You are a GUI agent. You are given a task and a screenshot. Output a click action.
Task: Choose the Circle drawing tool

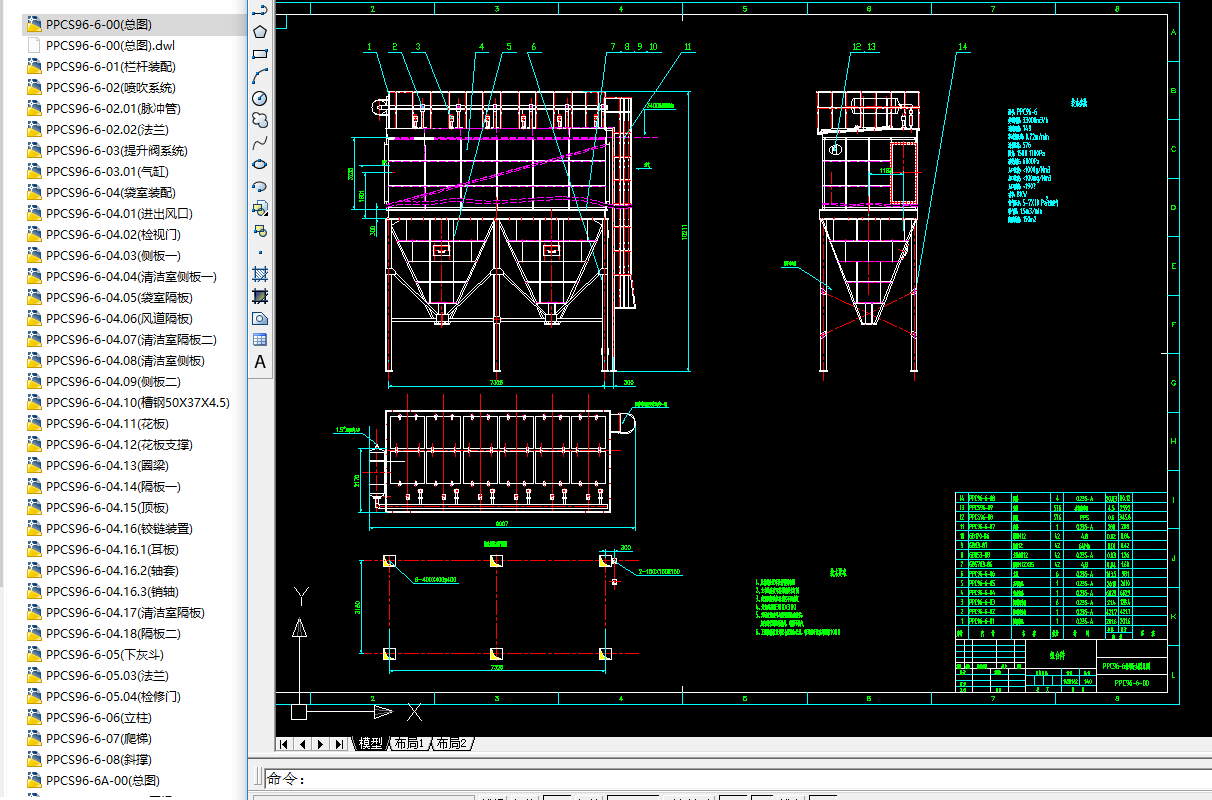[x=260, y=98]
